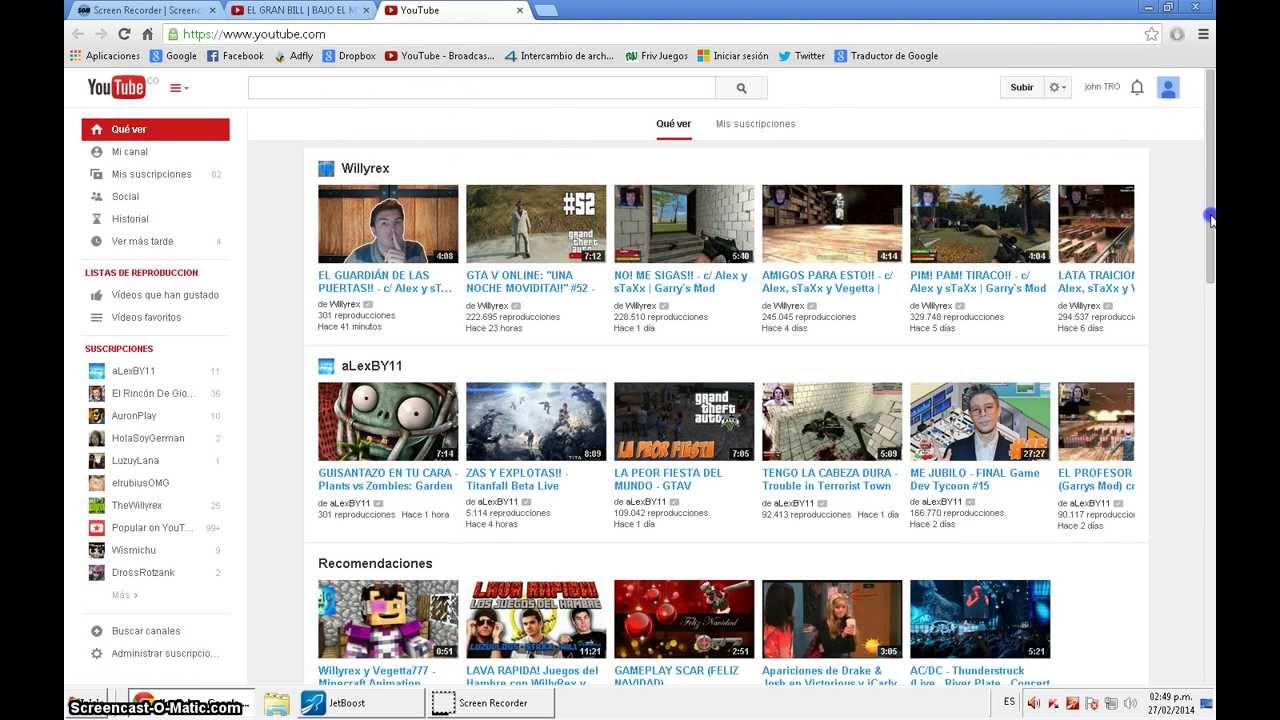The image size is (1280, 720).
Task: Open El Rincón De Gio subscription
Action: (156, 394)
